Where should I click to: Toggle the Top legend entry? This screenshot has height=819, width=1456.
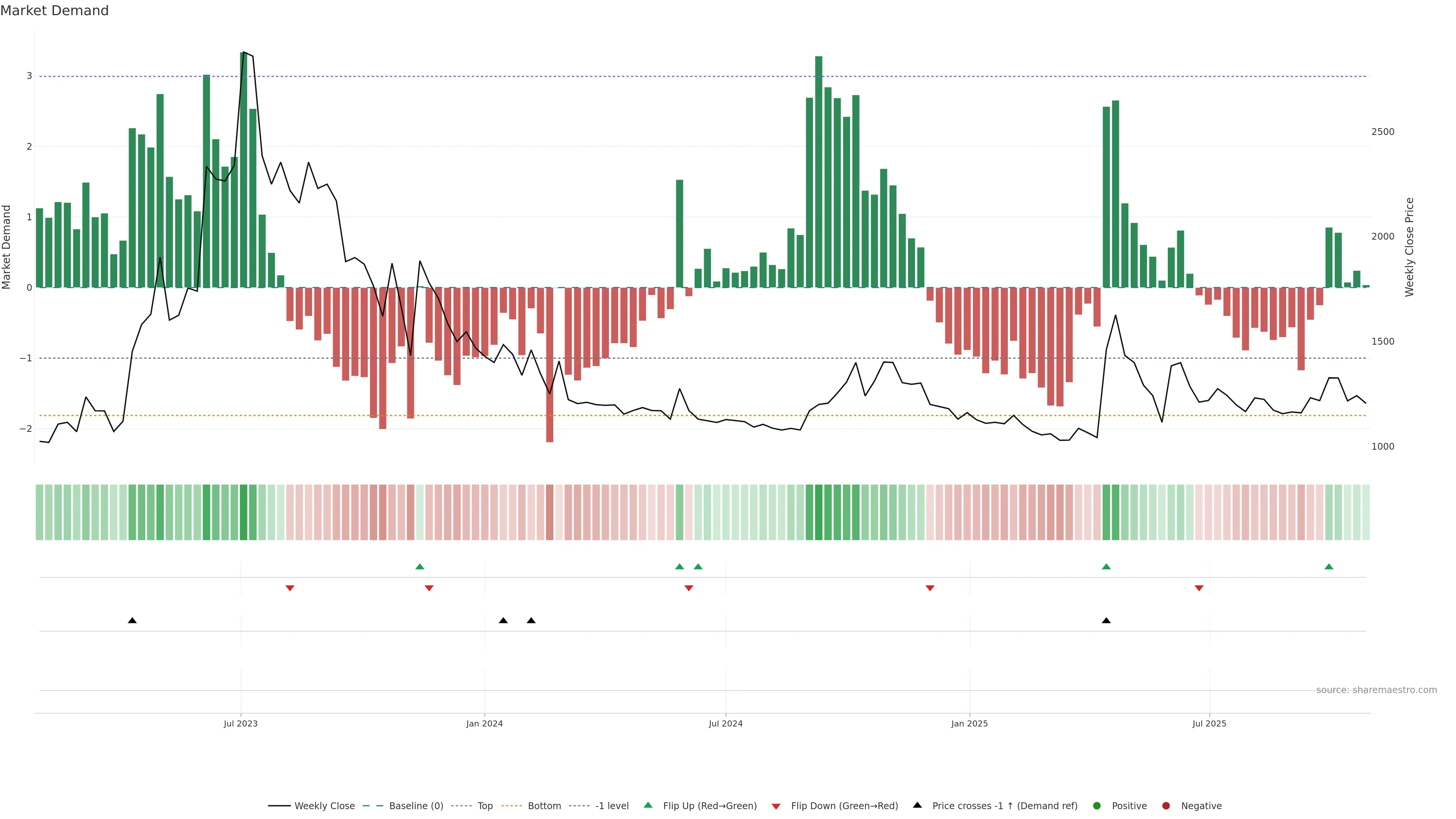[485, 806]
